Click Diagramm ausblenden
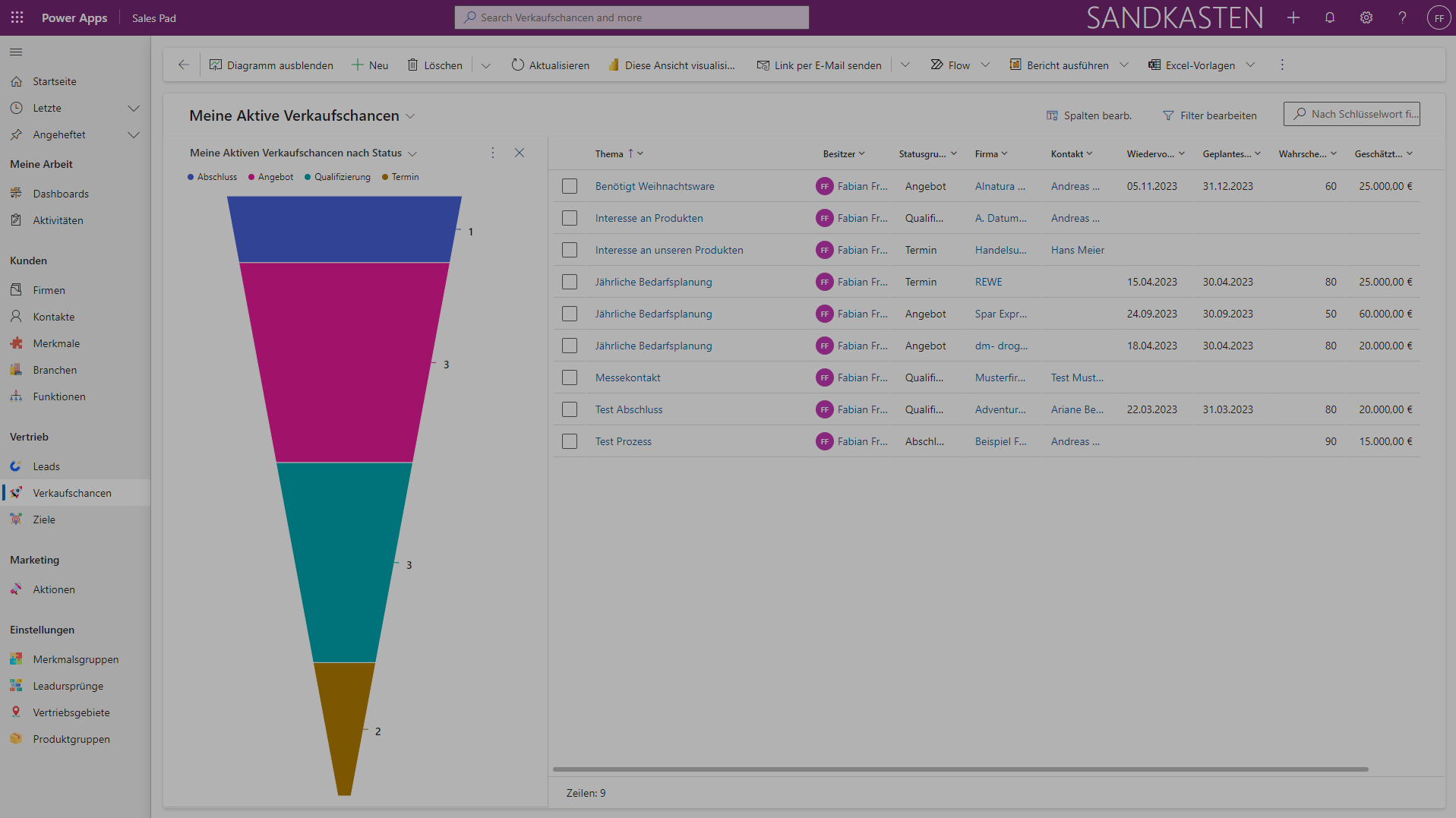The height and width of the screenshot is (818, 1456). 271,65
